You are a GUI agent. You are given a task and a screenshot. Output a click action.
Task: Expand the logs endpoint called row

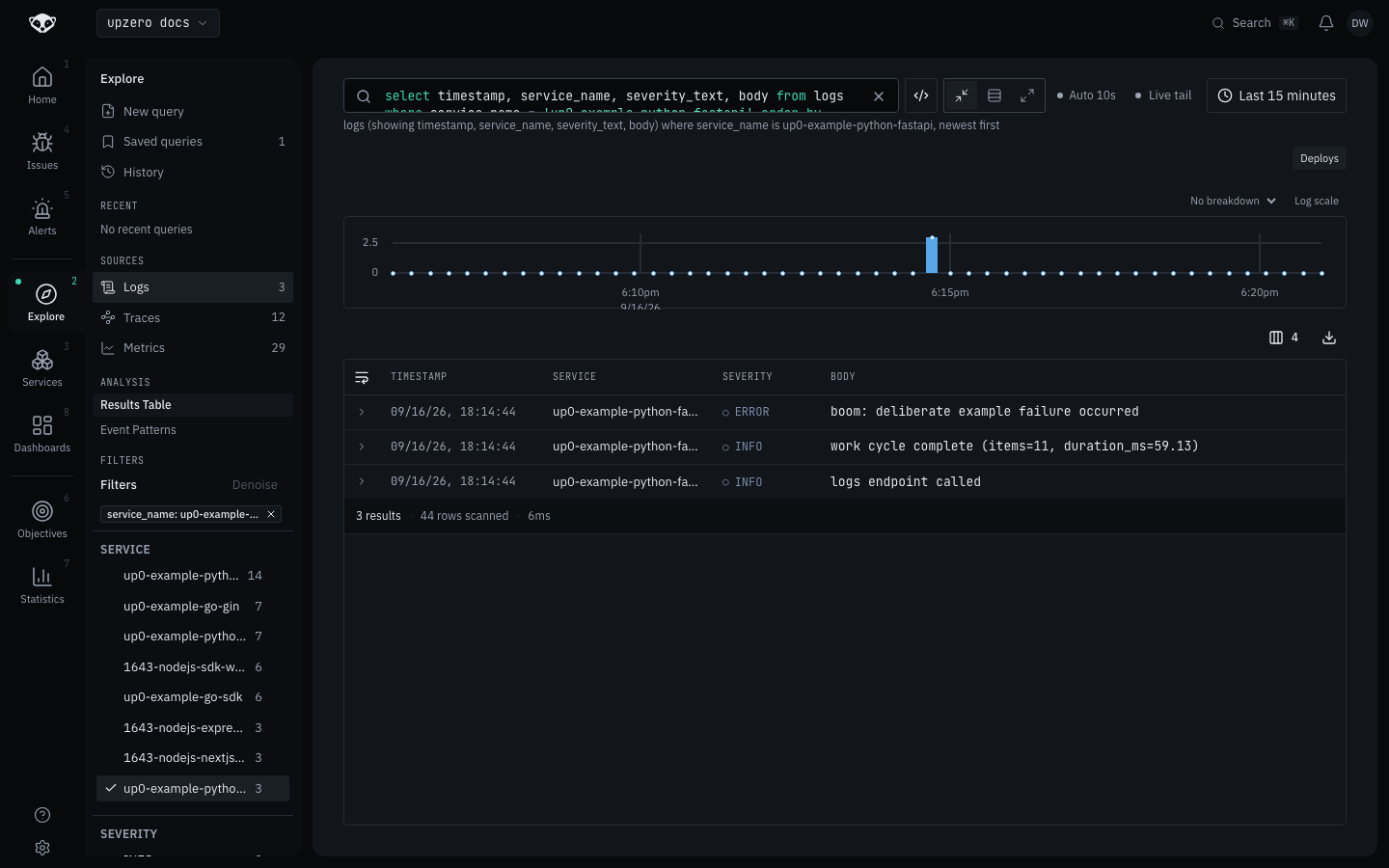(362, 481)
